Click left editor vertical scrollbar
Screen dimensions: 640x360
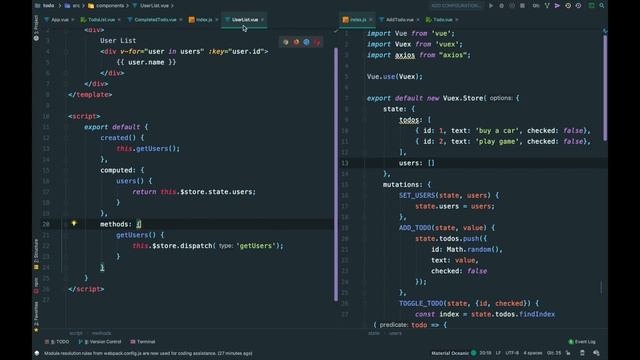tap(336, 174)
